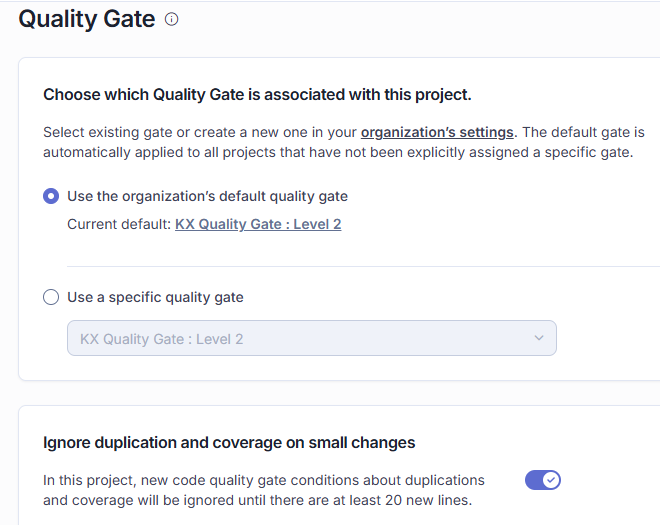Viewport: 660px width, 525px height.
Task: Click the chevron arrow in the gate dropdown
Action: click(x=539, y=339)
